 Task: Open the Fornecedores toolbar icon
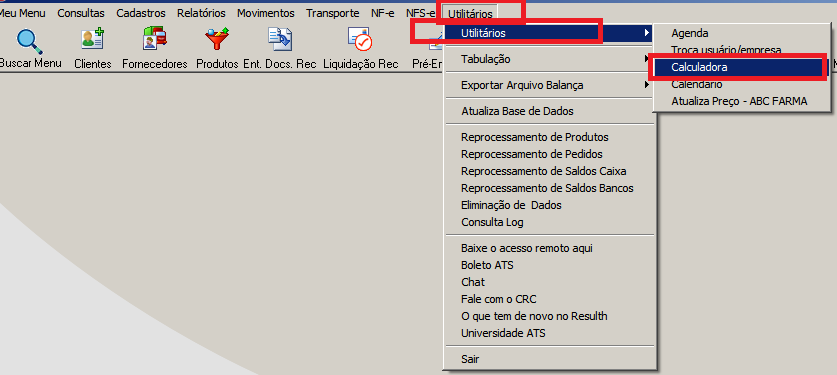point(155,39)
